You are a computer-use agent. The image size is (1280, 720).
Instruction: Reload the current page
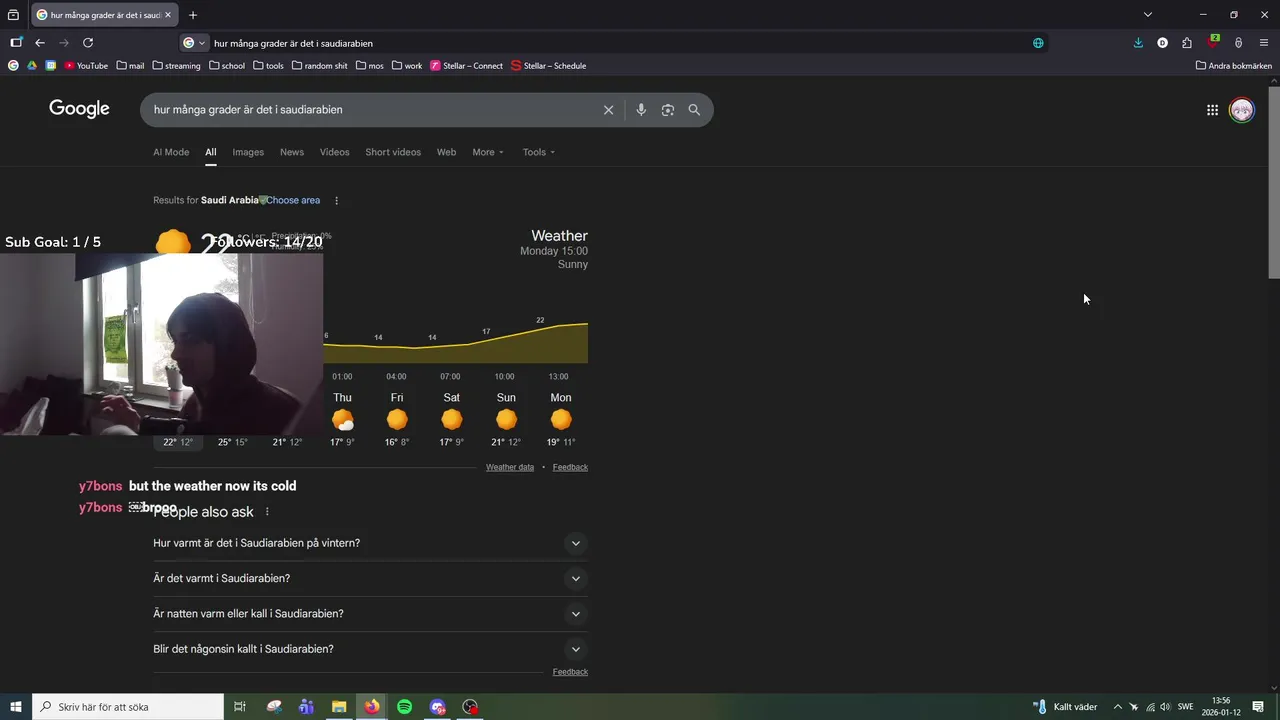[88, 43]
